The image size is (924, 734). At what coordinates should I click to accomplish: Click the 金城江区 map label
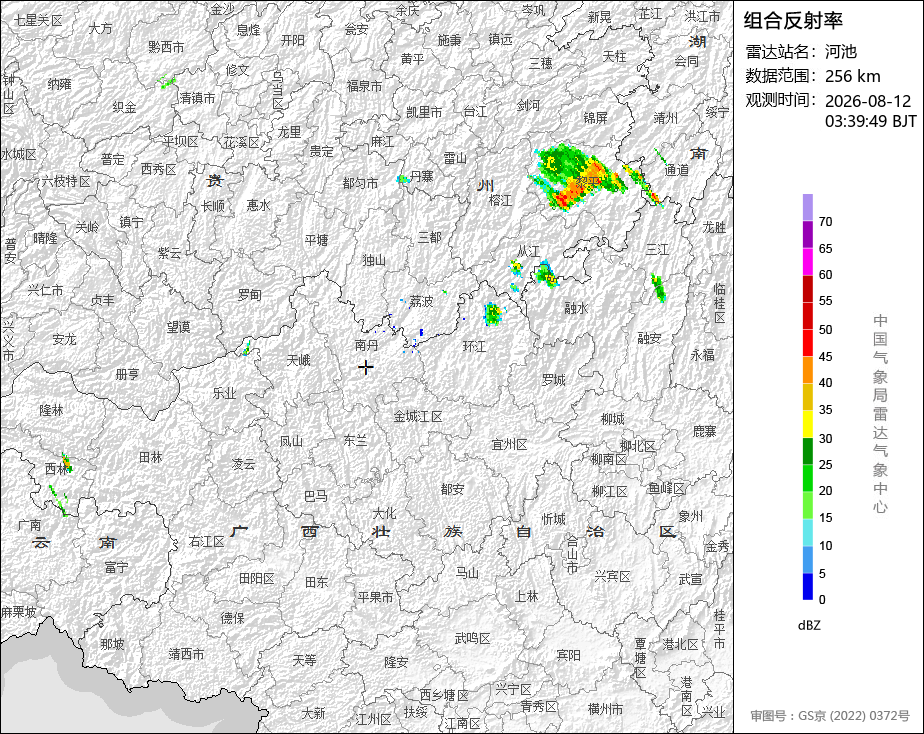418,416
